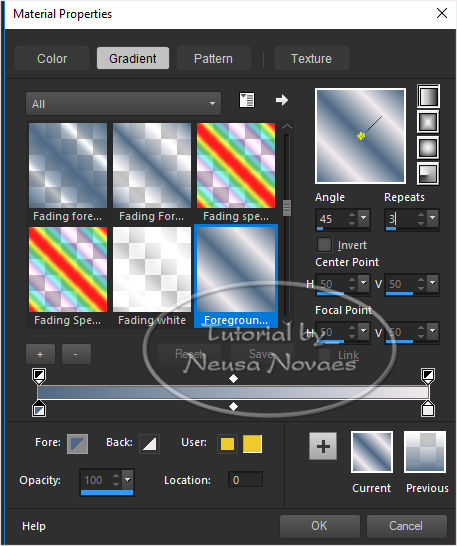Open the Angle value dropdown arrow
The image size is (457, 546).
click(364, 218)
